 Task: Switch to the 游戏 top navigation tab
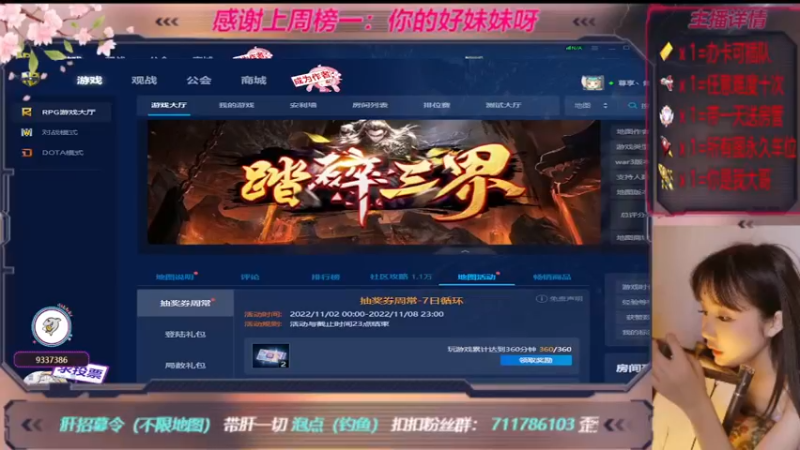coord(90,81)
